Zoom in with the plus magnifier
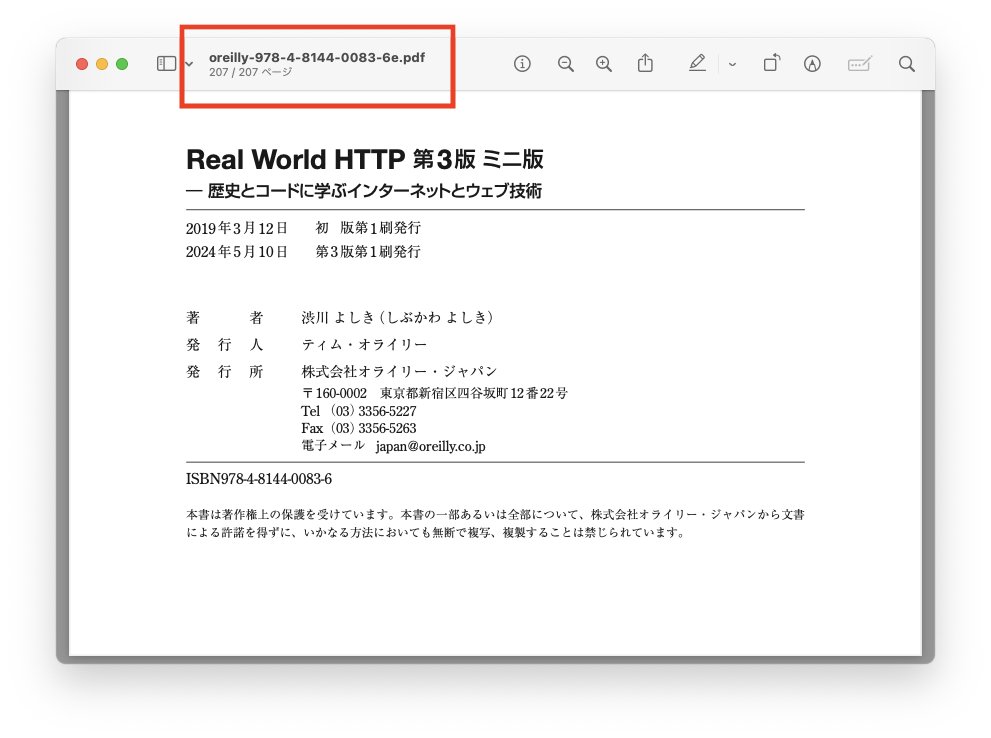This screenshot has height=738, width=991. [x=604, y=64]
